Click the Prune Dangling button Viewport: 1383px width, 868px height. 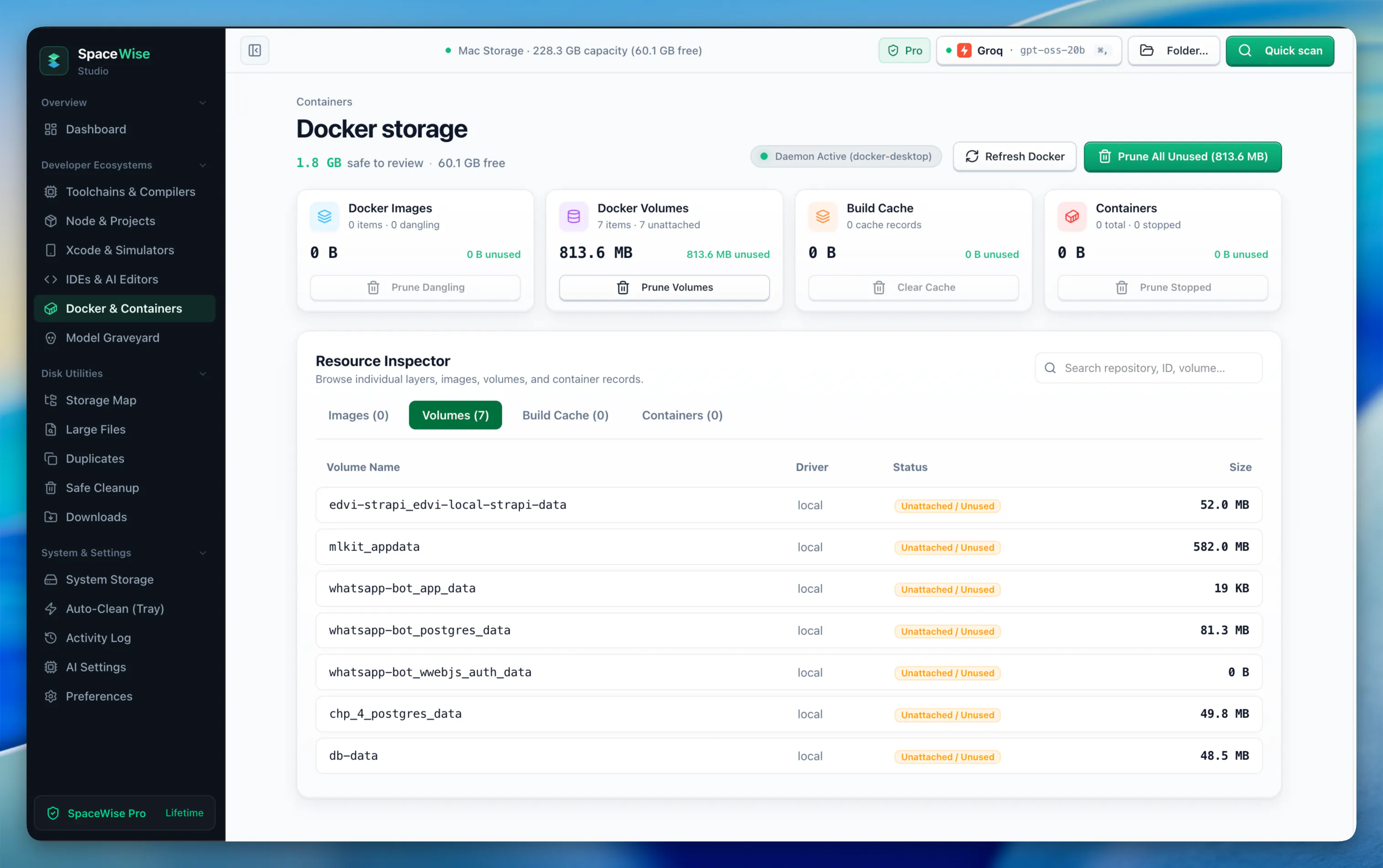click(415, 287)
